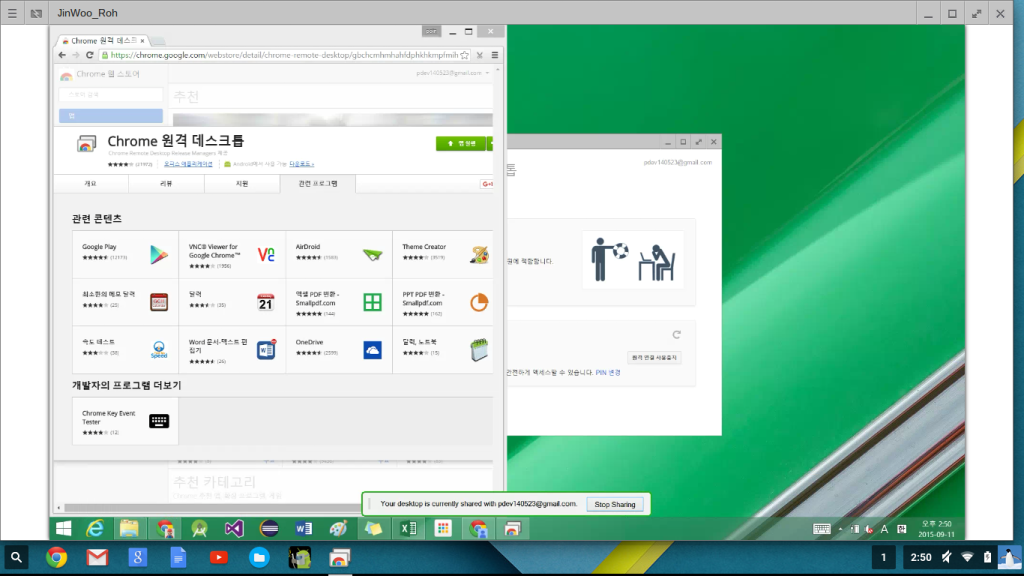Viewport: 1024px width, 576px height.
Task: Click the 오피스 애플리케이션 category link
Action: pos(188,164)
